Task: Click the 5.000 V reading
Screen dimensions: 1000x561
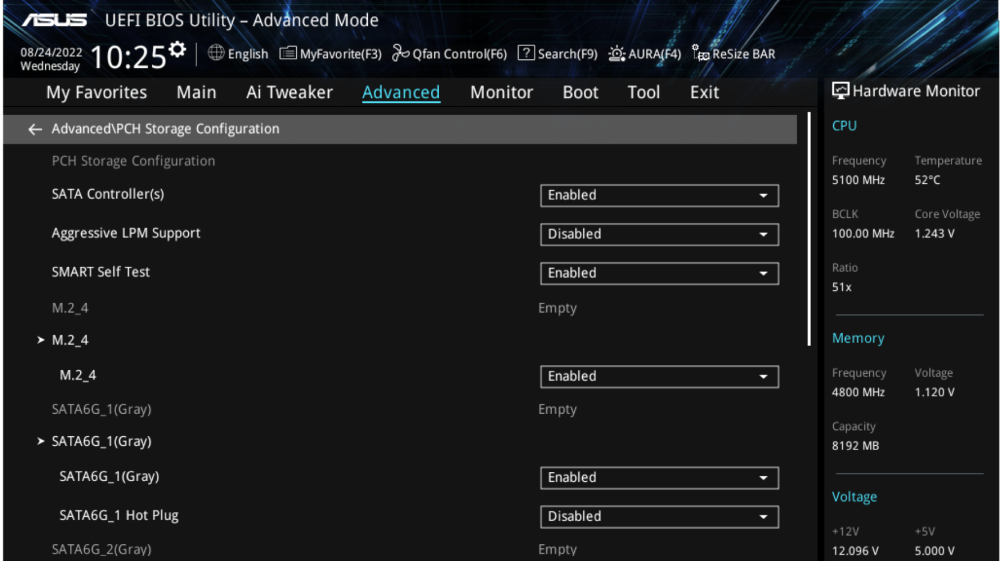Action: click(935, 551)
